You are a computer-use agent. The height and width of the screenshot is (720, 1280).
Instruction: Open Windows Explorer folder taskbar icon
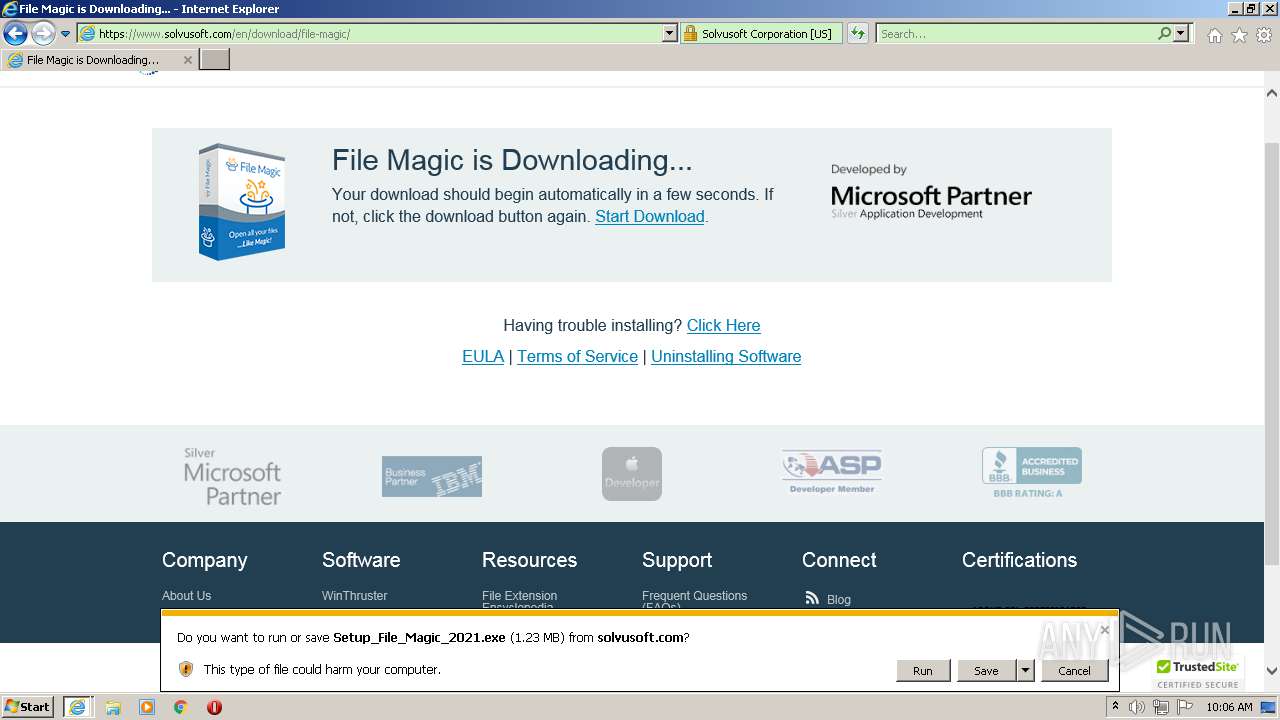tap(113, 707)
